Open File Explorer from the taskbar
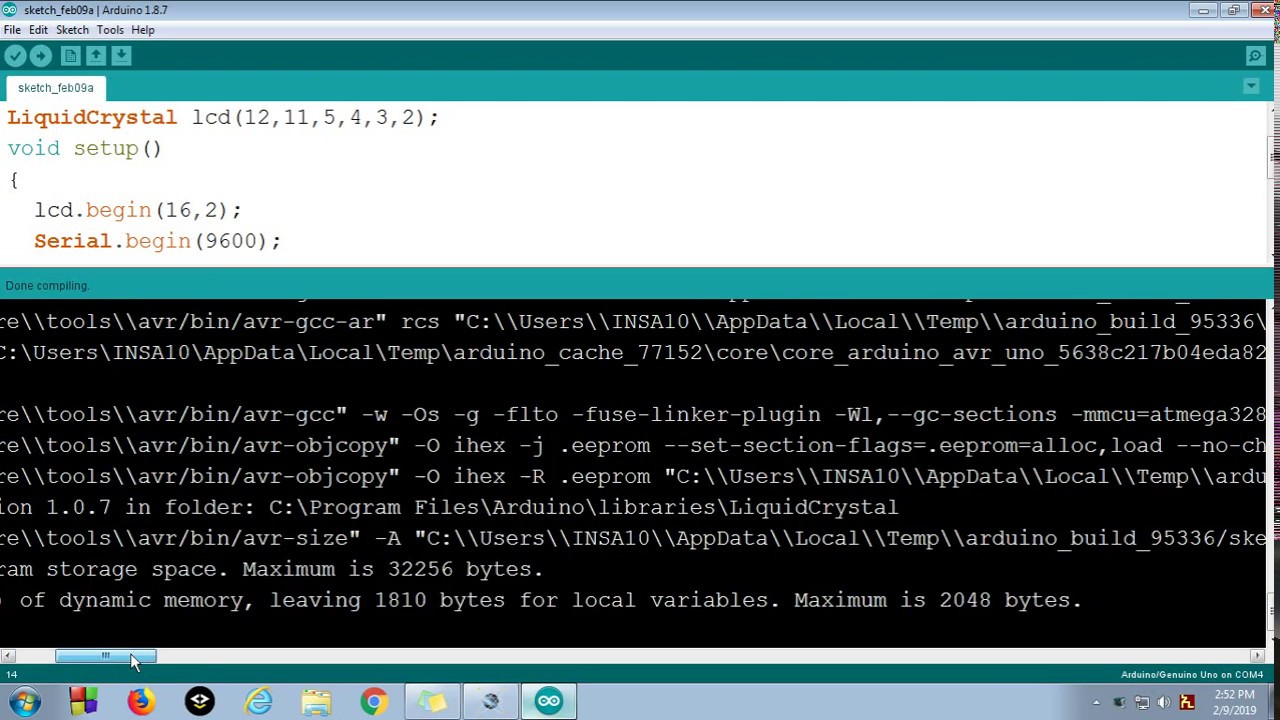The width and height of the screenshot is (1280, 720). pyautogui.click(x=316, y=702)
